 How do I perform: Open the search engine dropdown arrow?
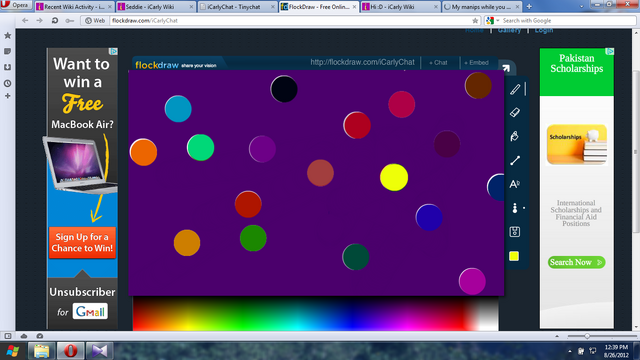point(498,20)
